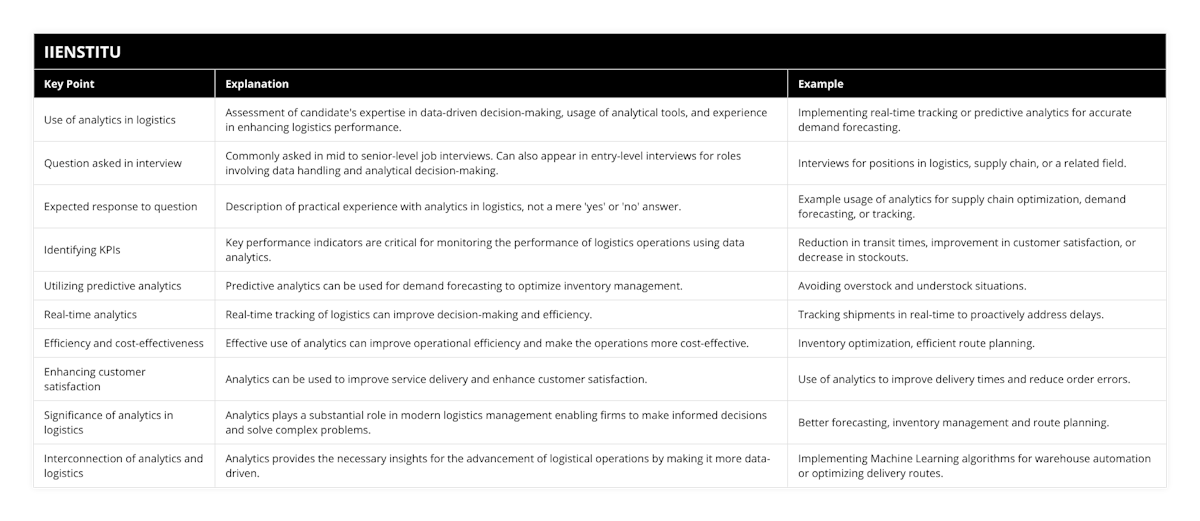This screenshot has height=521, width=1200.
Task: Click the 'Inventory optimization, efficient route planning' example
Action: (916, 343)
